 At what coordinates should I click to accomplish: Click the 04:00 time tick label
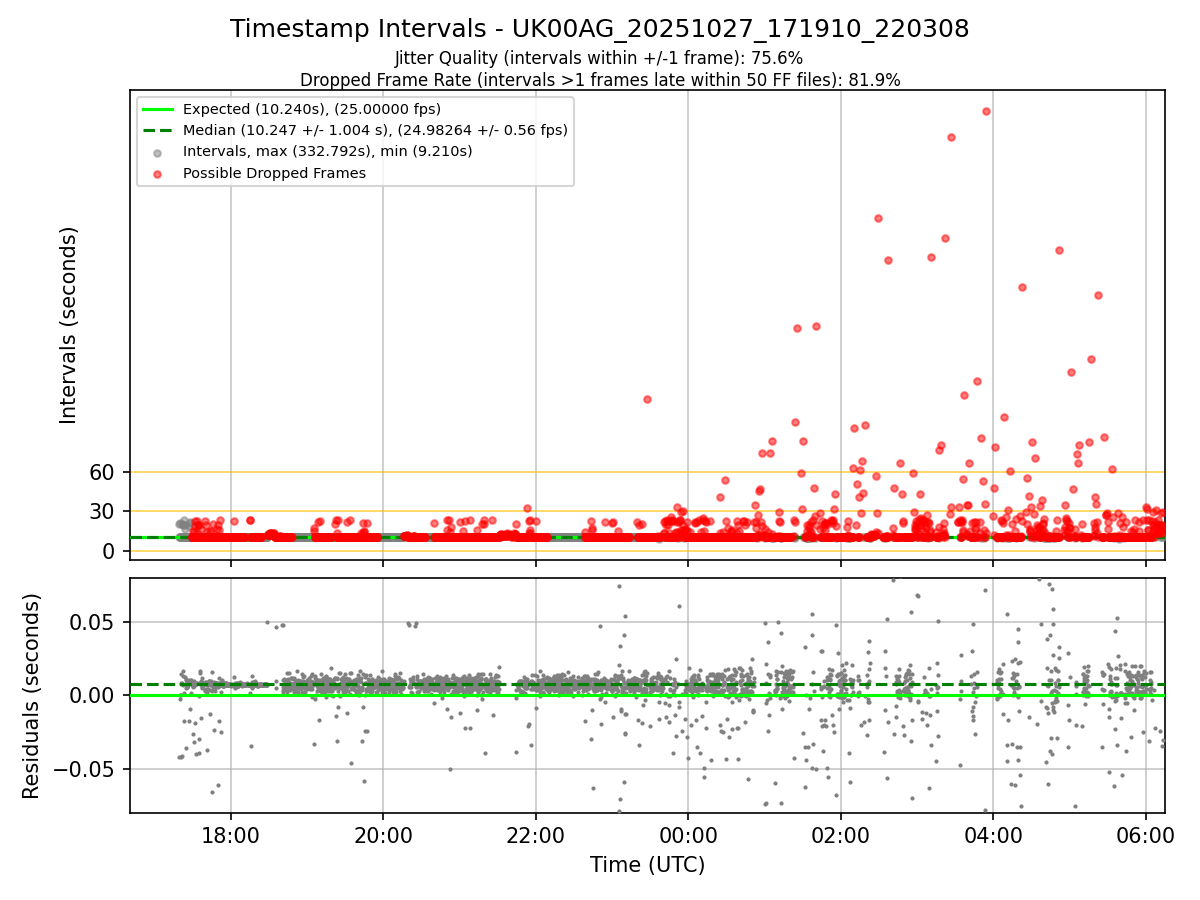pos(992,834)
